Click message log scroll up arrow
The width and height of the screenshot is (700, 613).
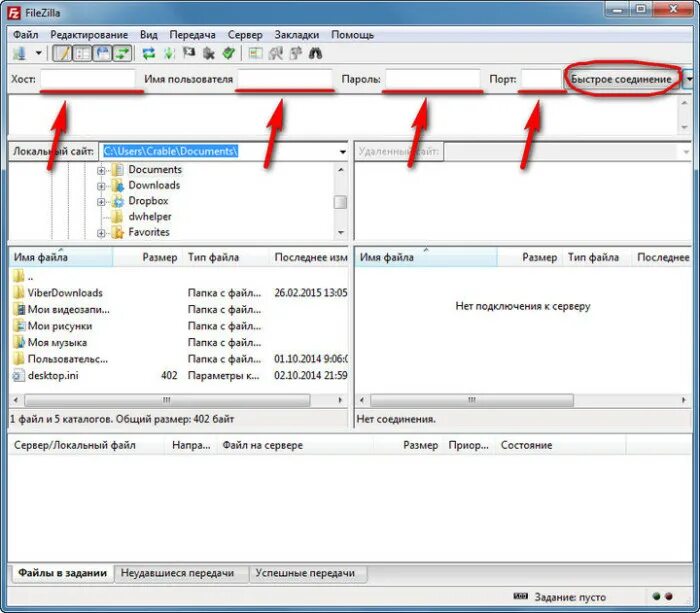(684, 103)
